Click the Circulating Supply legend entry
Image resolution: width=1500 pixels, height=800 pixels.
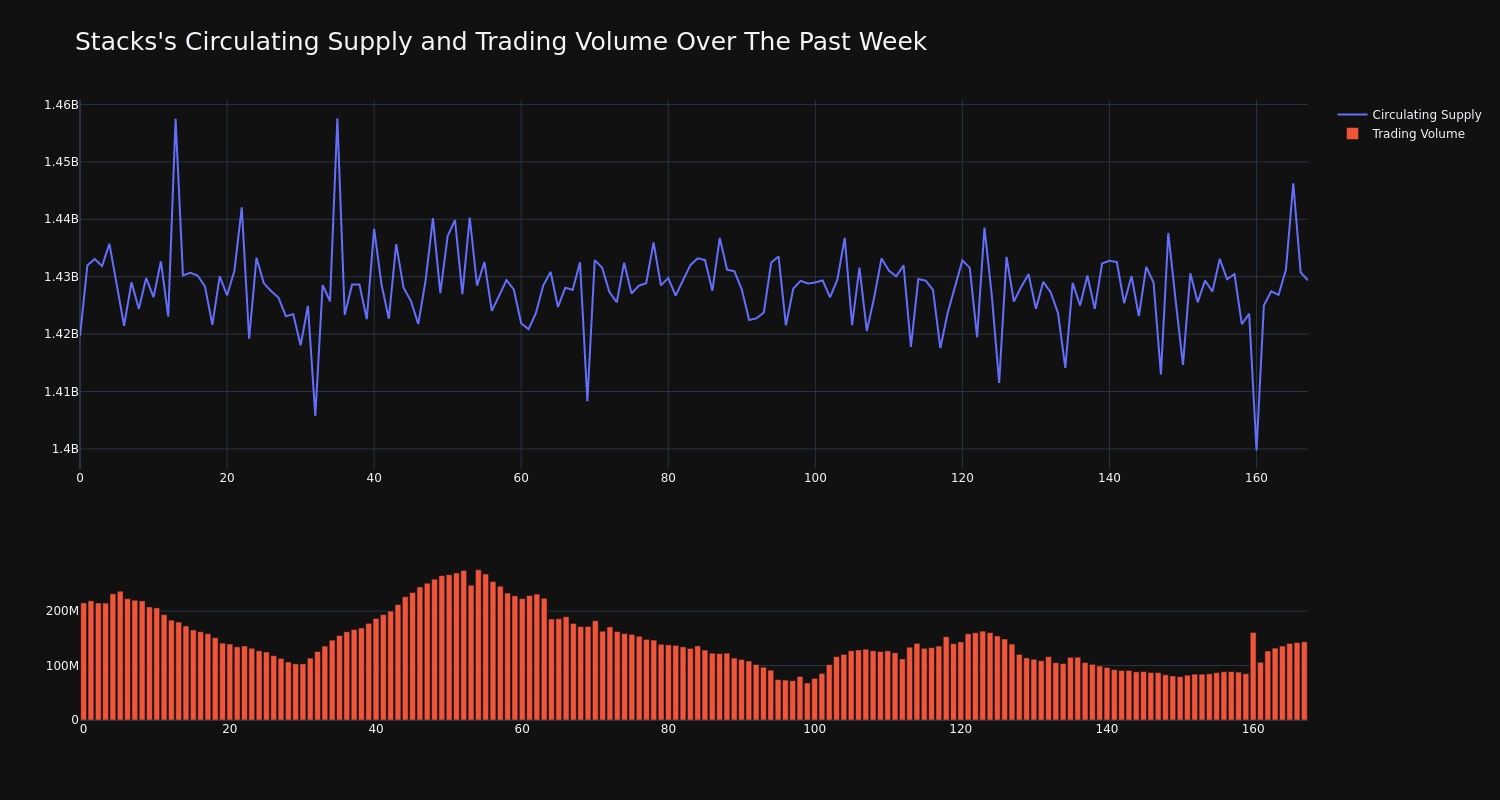(1409, 115)
